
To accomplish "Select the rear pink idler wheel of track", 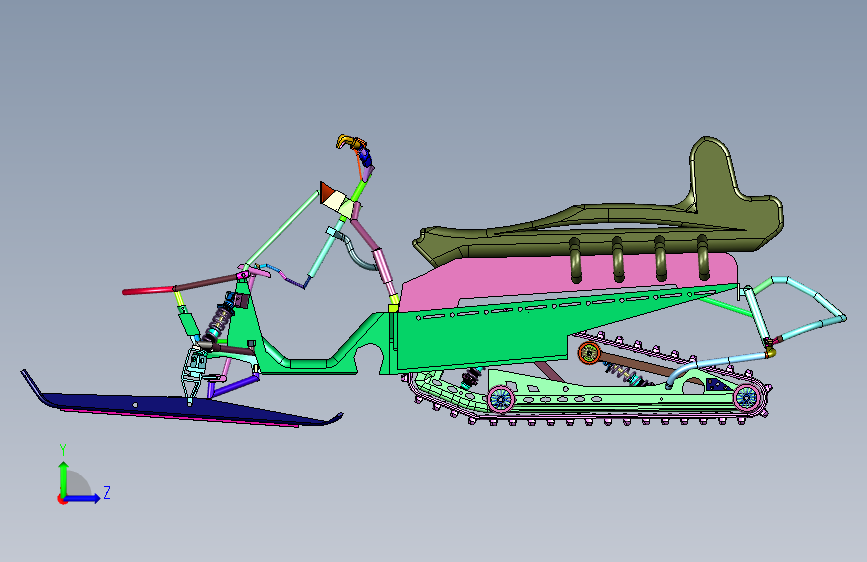I will [x=746, y=397].
